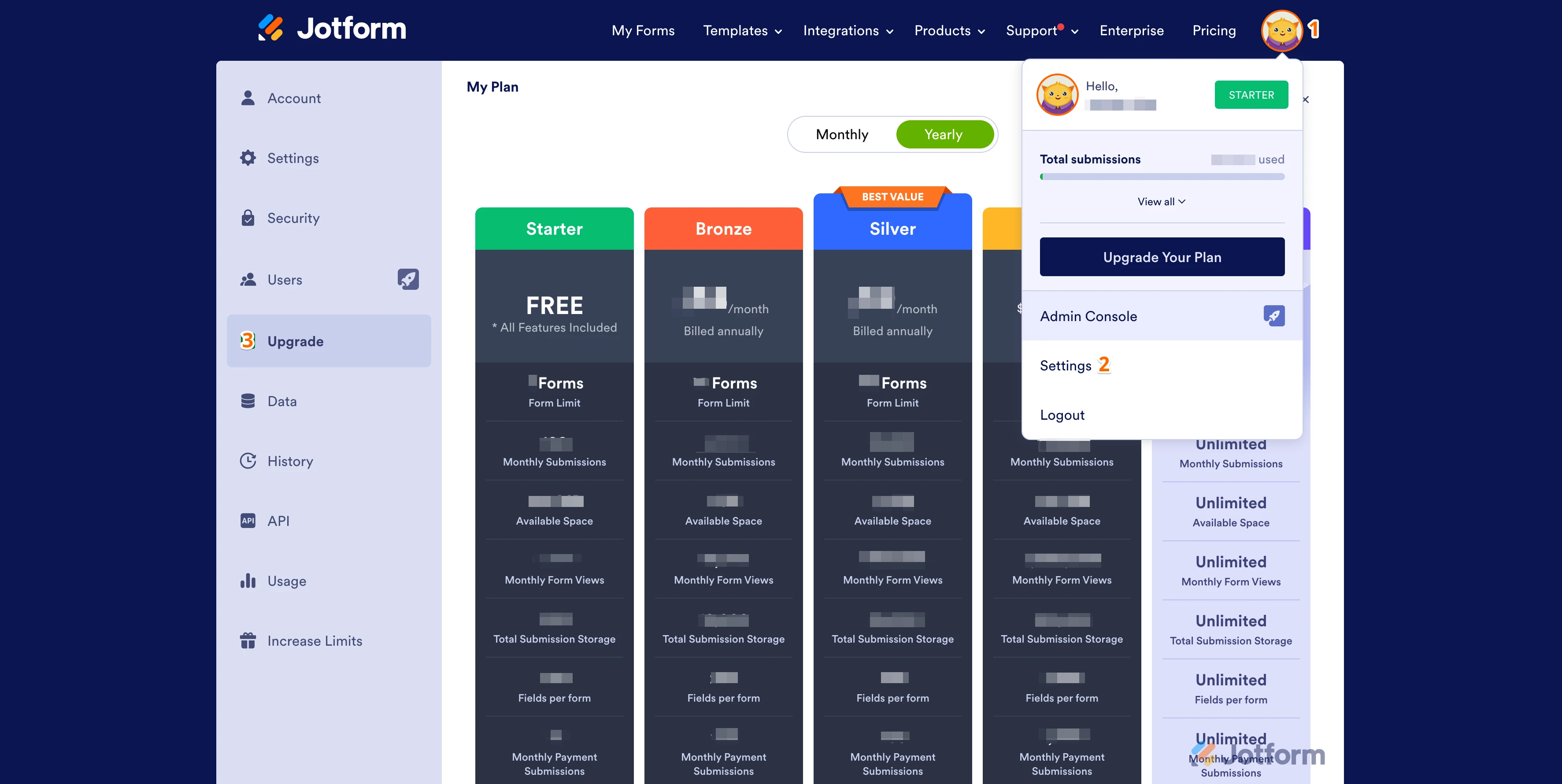
Task: Click the API icon in sidebar
Action: pyautogui.click(x=248, y=521)
